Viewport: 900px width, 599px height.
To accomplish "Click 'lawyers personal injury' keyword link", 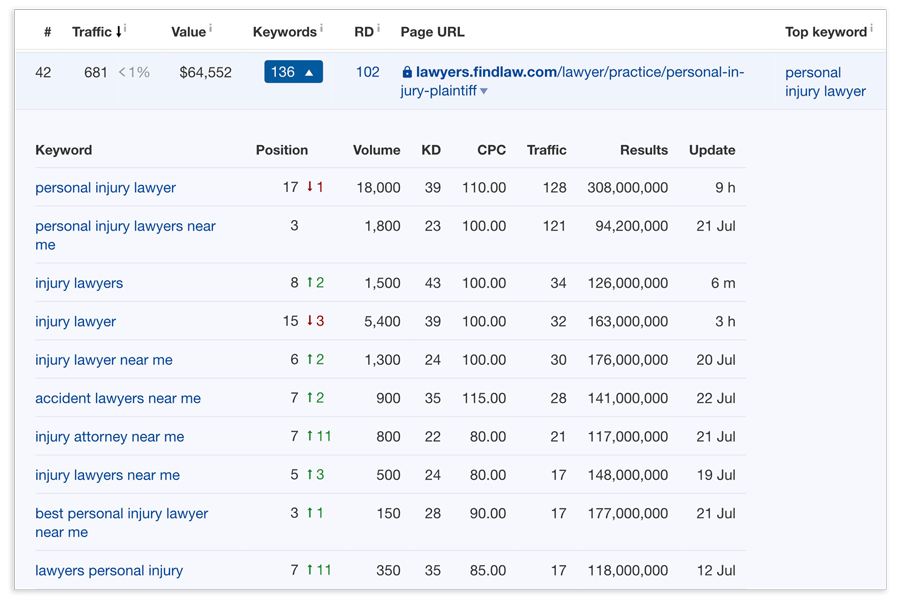I will 109,570.
